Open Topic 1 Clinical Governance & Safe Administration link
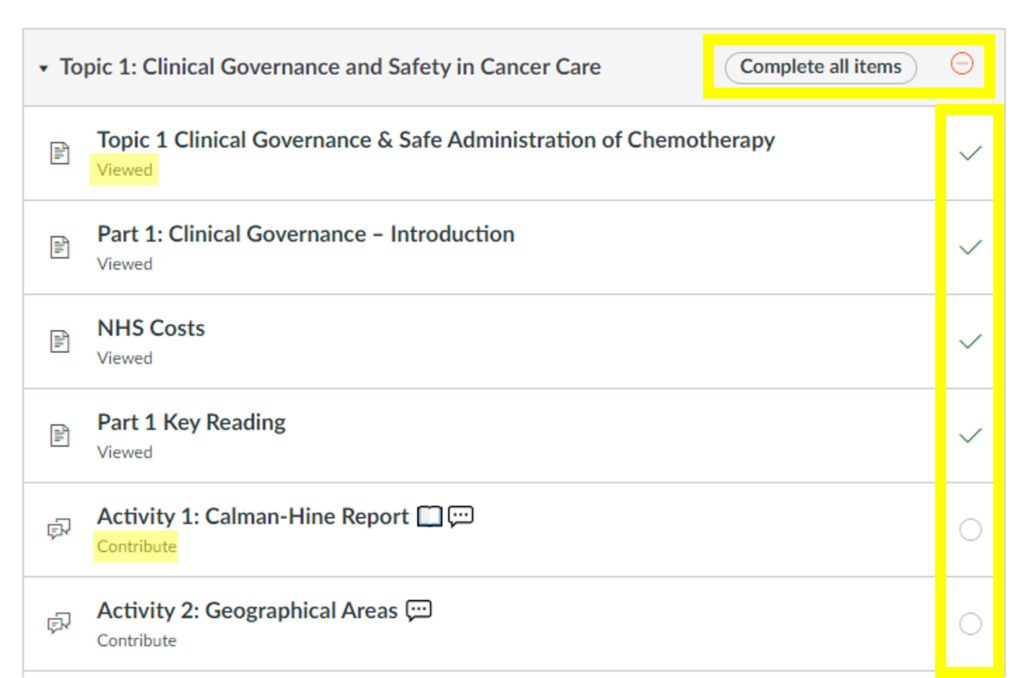 point(435,140)
